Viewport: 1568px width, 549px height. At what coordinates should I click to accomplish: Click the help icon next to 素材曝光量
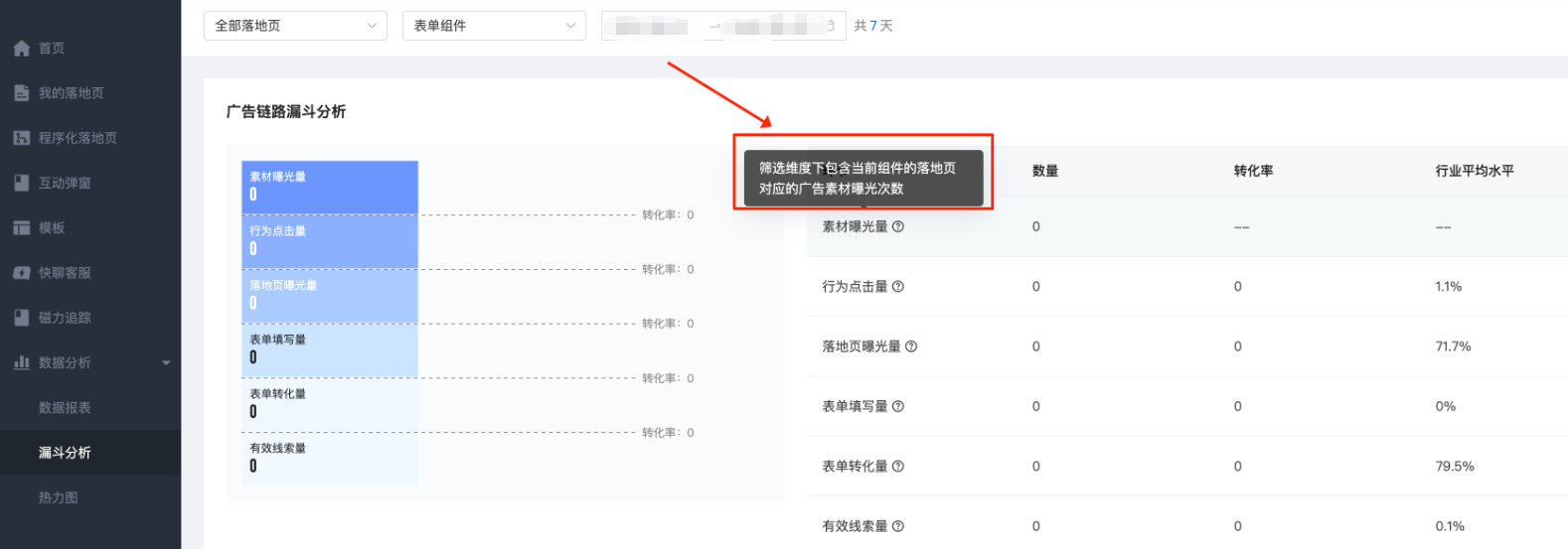pos(898,226)
